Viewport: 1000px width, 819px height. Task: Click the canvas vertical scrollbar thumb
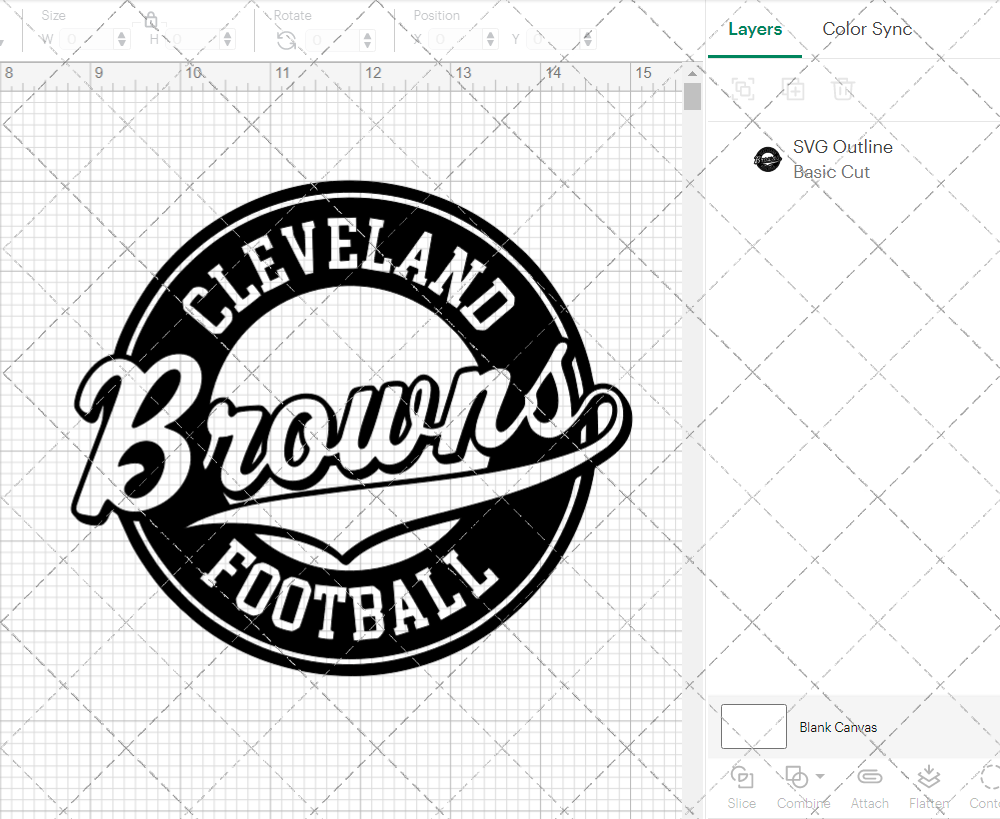click(693, 97)
